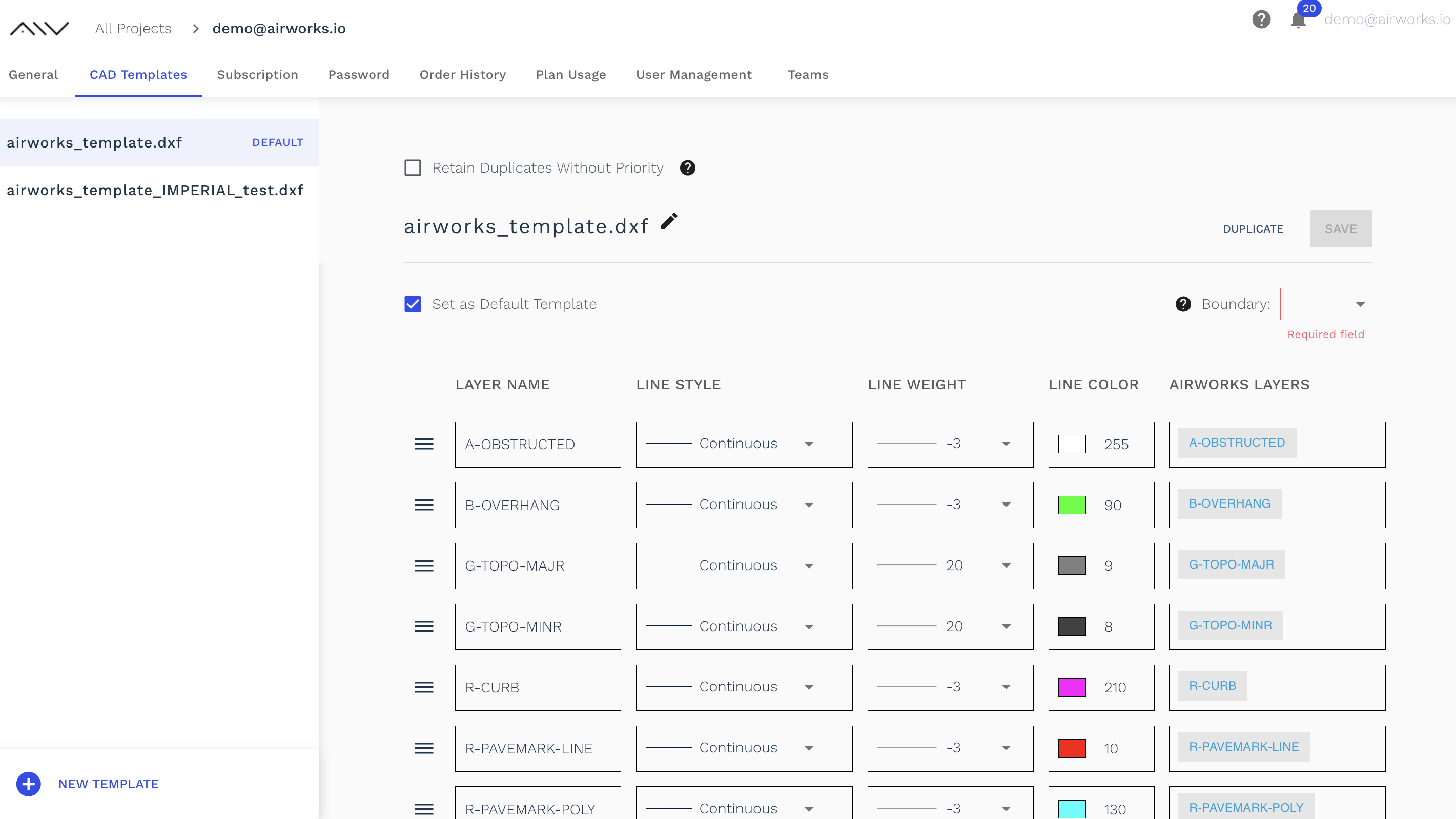1456x819 pixels.
Task: Click the Duplicate button
Action: point(1253,229)
